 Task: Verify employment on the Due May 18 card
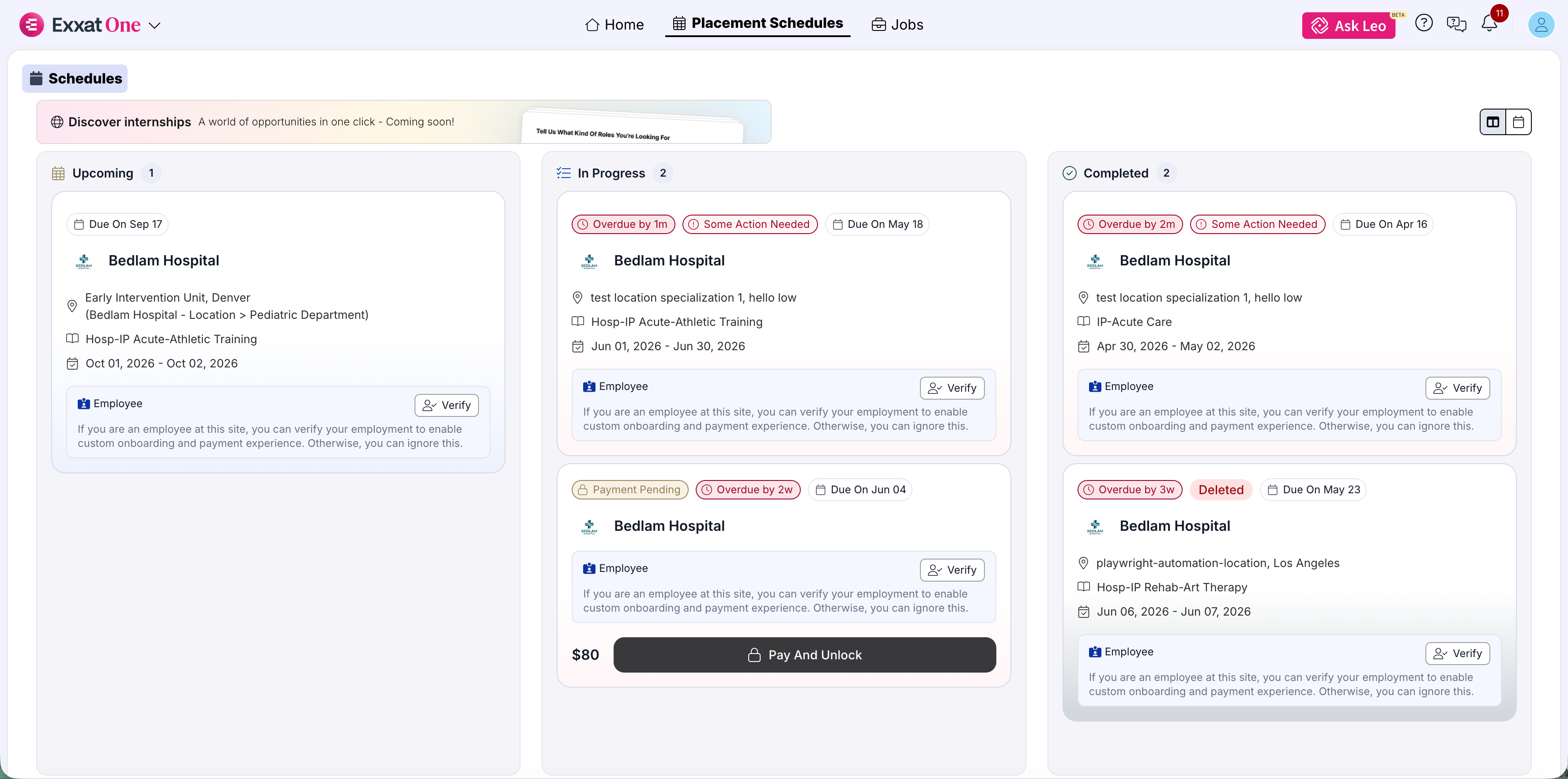[x=952, y=388]
